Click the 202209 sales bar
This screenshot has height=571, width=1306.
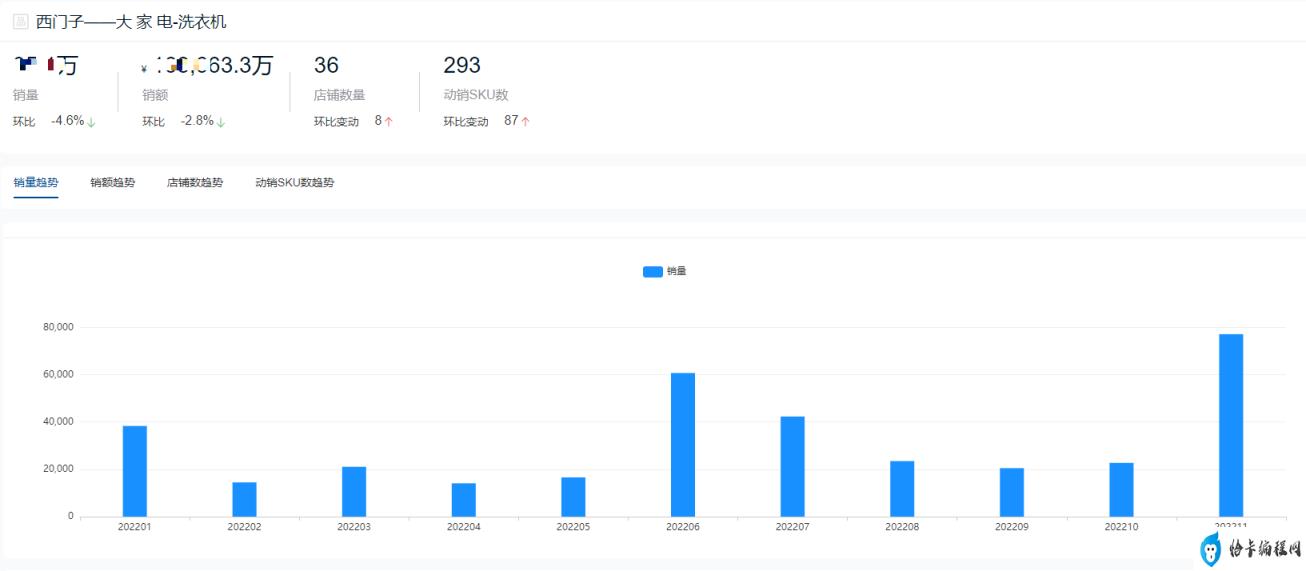coord(1012,492)
